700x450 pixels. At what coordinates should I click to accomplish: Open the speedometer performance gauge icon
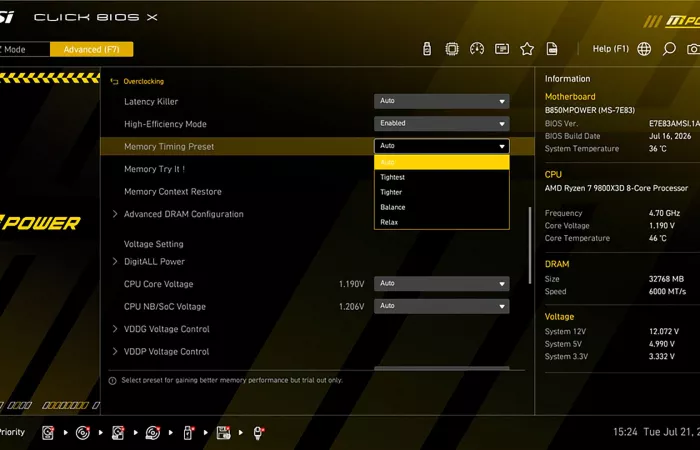(477, 49)
